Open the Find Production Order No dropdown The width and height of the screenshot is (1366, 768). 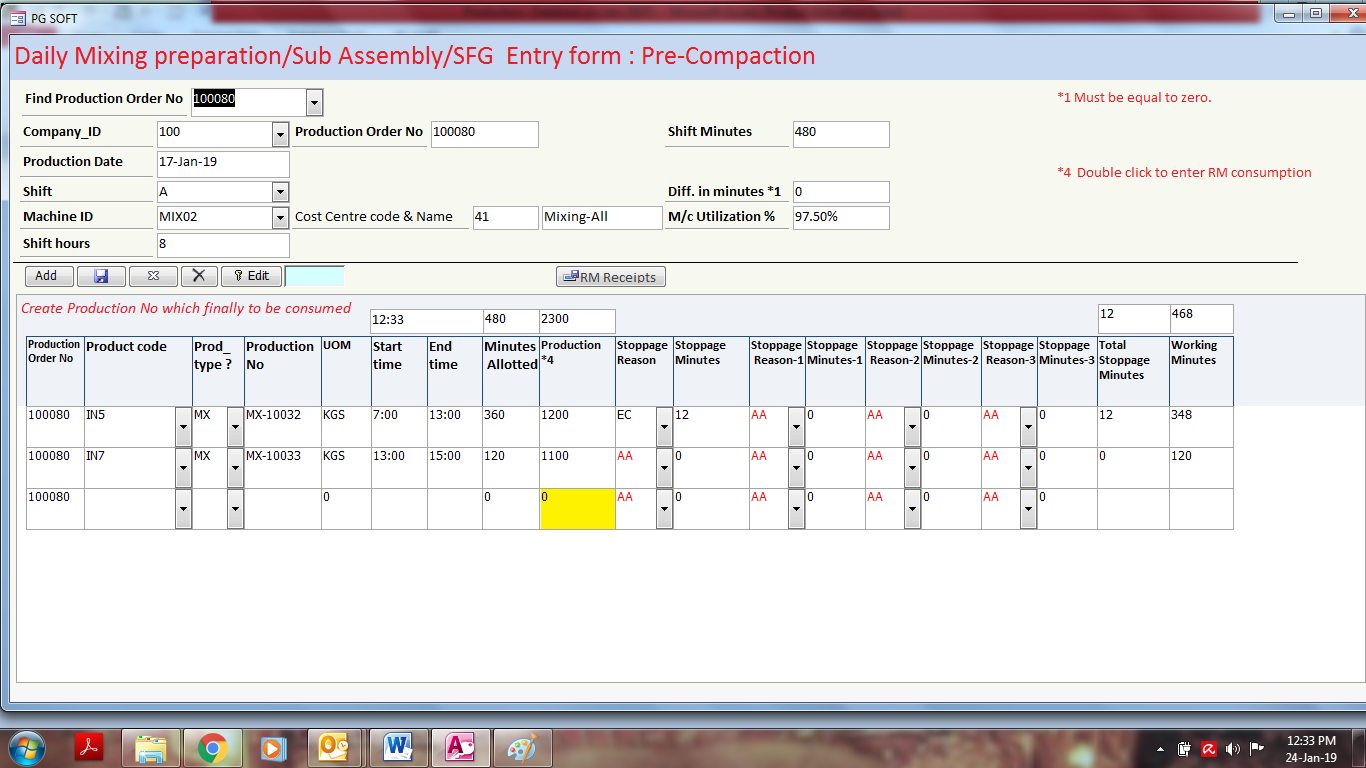(314, 102)
